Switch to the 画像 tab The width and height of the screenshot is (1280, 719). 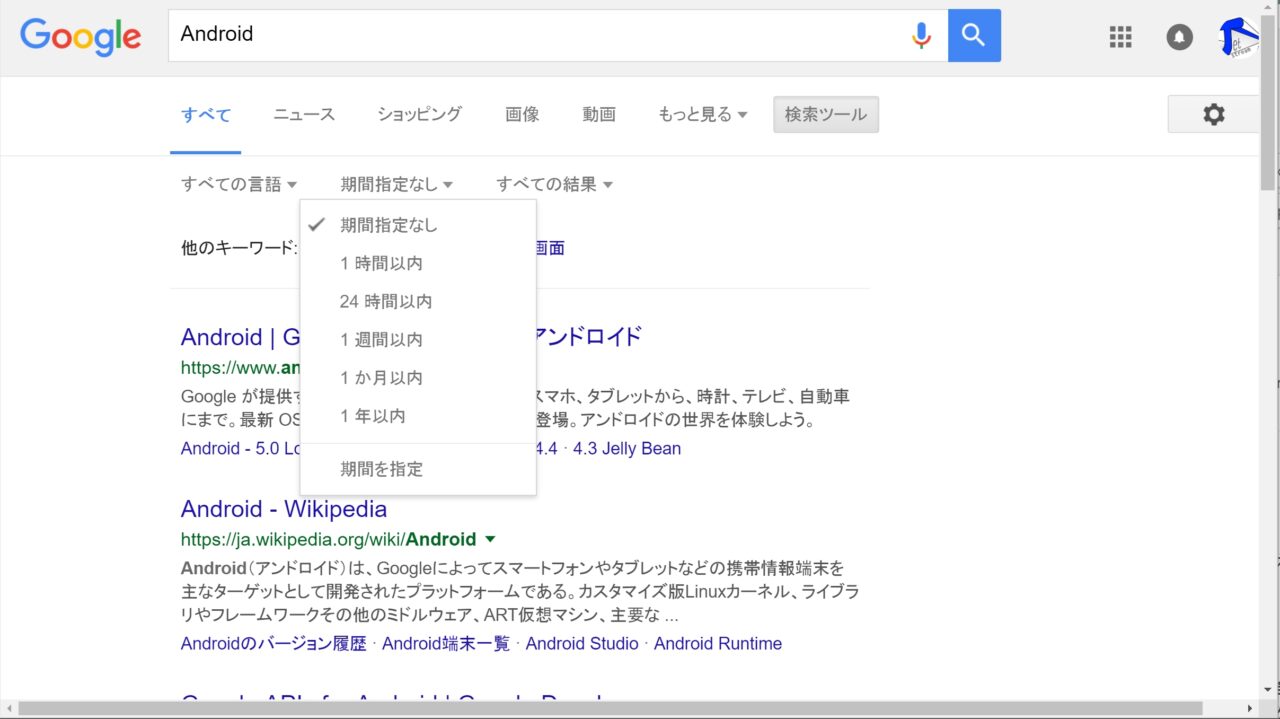click(522, 115)
